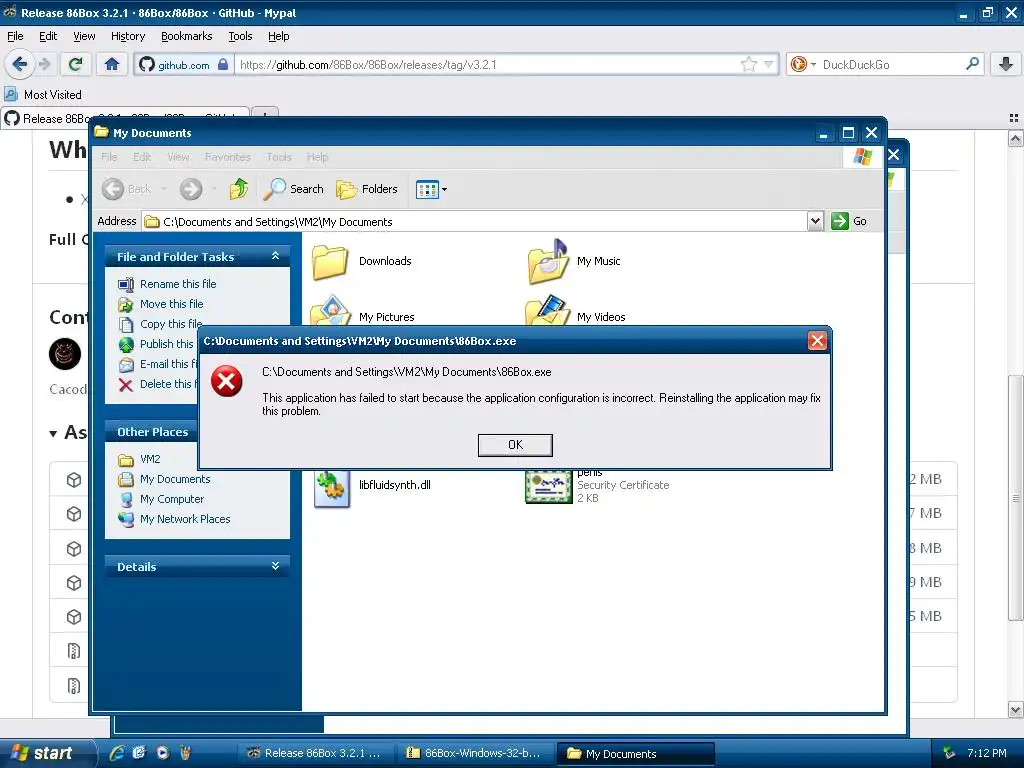The width and height of the screenshot is (1024, 768).
Task: Select the My Videos folder icon
Action: (x=547, y=311)
